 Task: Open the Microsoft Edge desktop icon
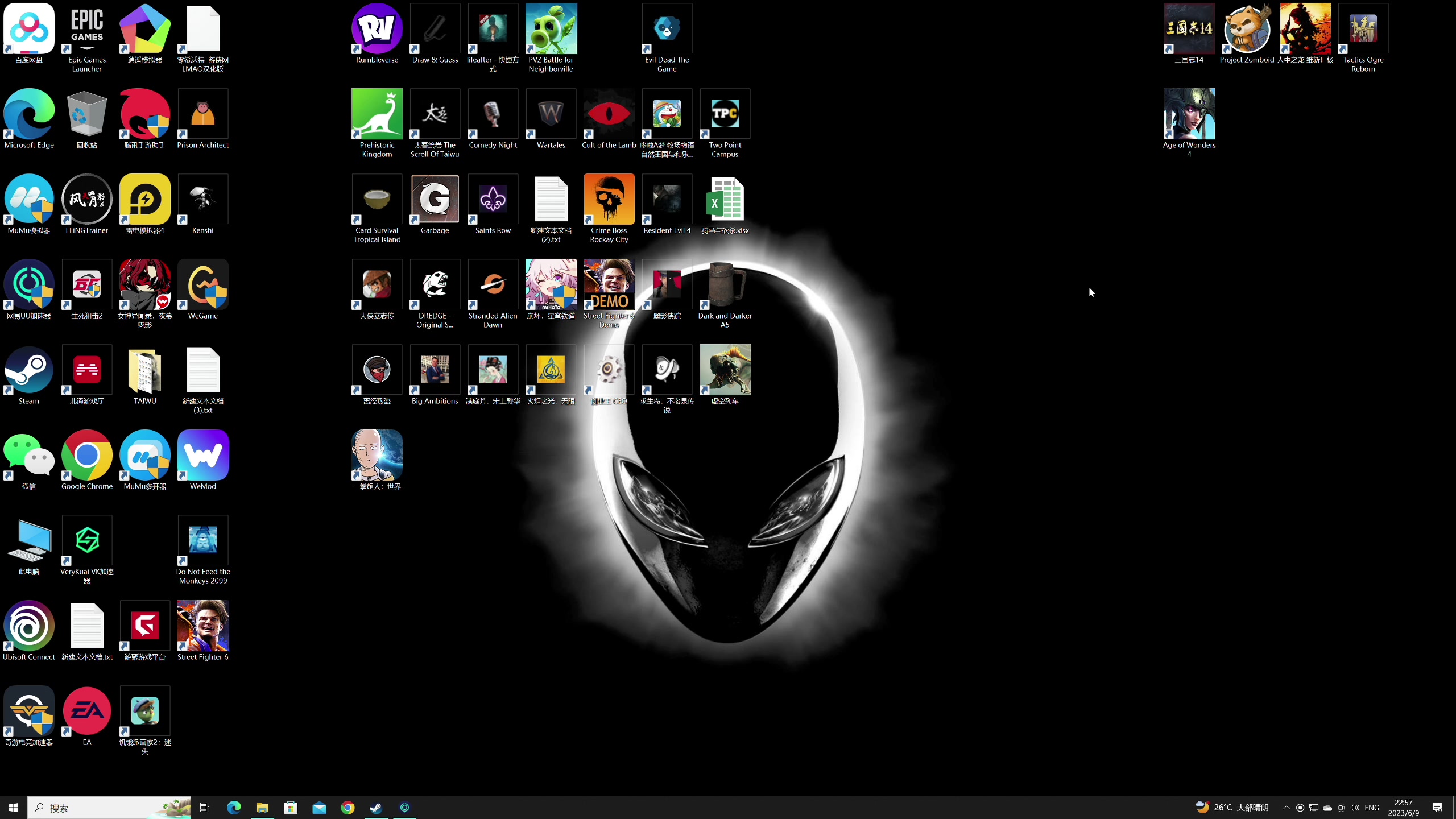click(29, 119)
